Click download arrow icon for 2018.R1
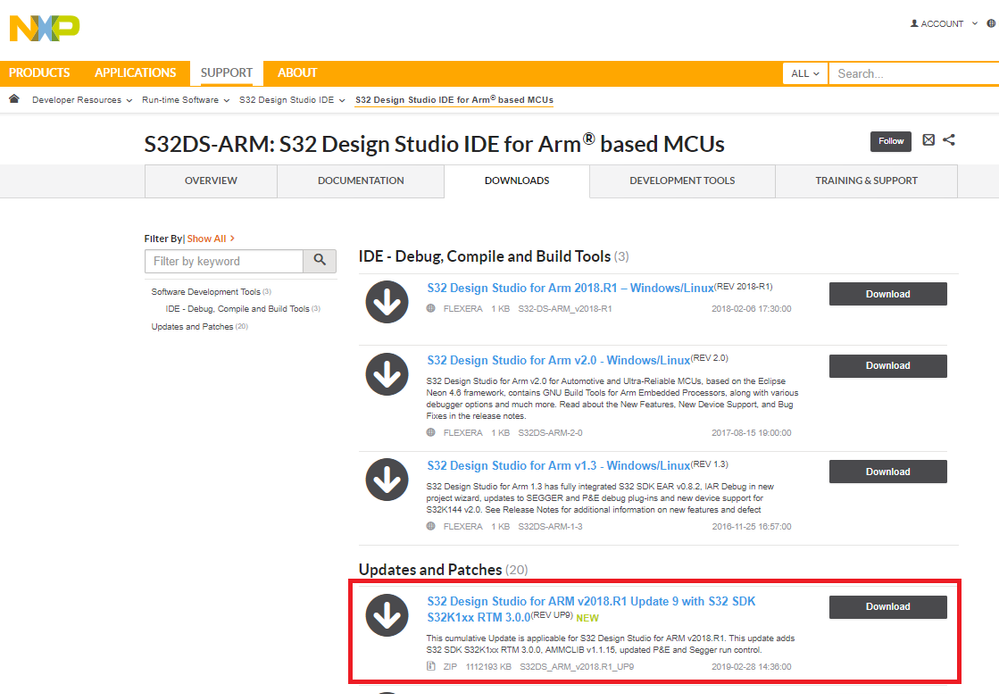 tap(387, 302)
